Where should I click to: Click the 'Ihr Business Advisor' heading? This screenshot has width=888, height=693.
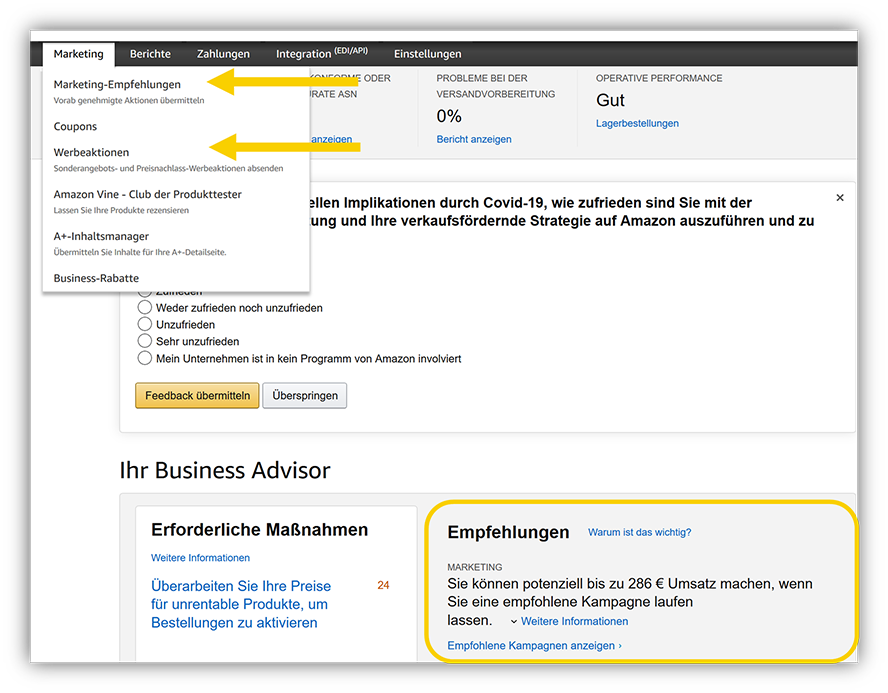(225, 470)
